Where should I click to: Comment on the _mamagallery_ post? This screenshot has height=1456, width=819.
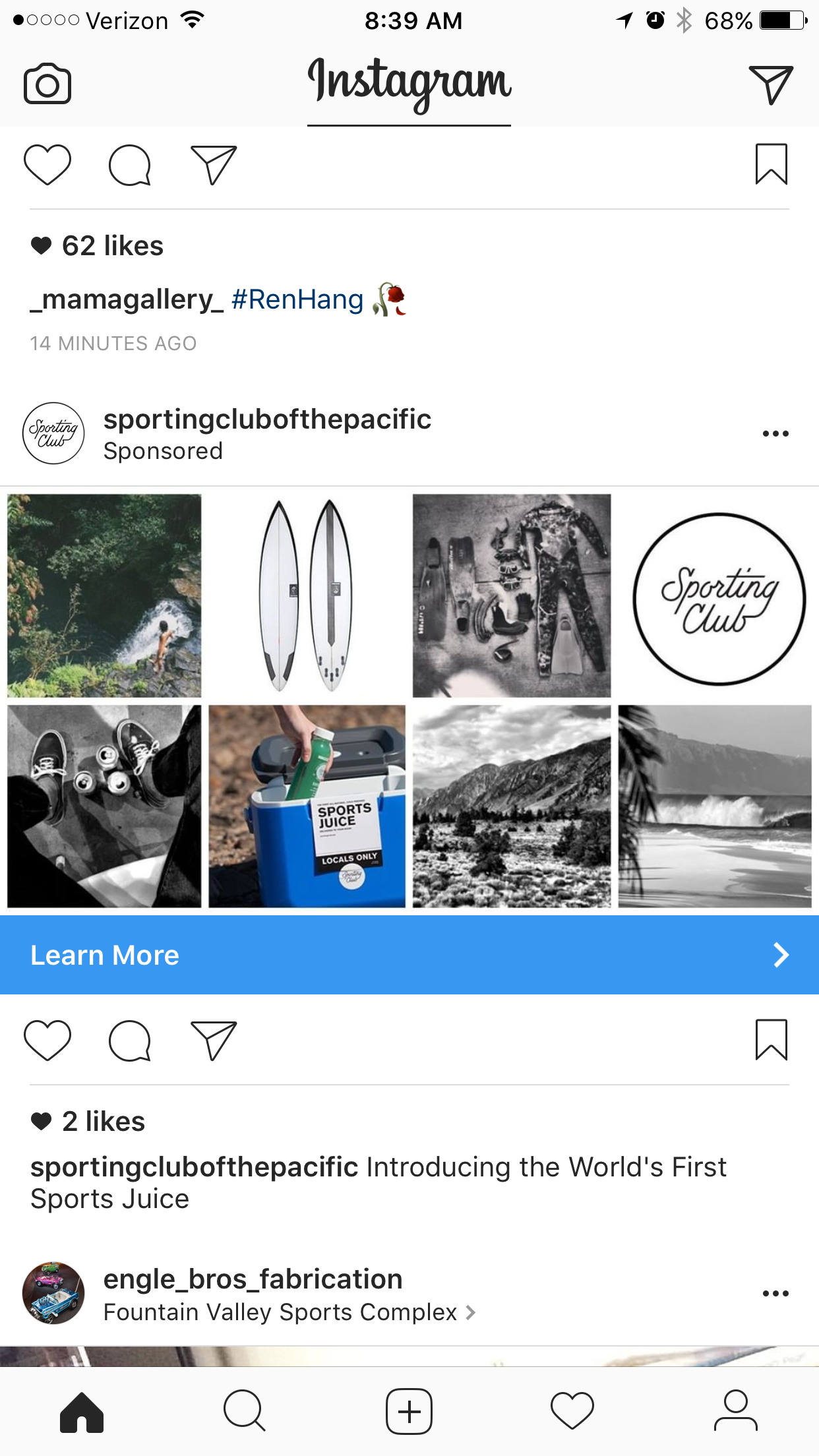coord(130,165)
